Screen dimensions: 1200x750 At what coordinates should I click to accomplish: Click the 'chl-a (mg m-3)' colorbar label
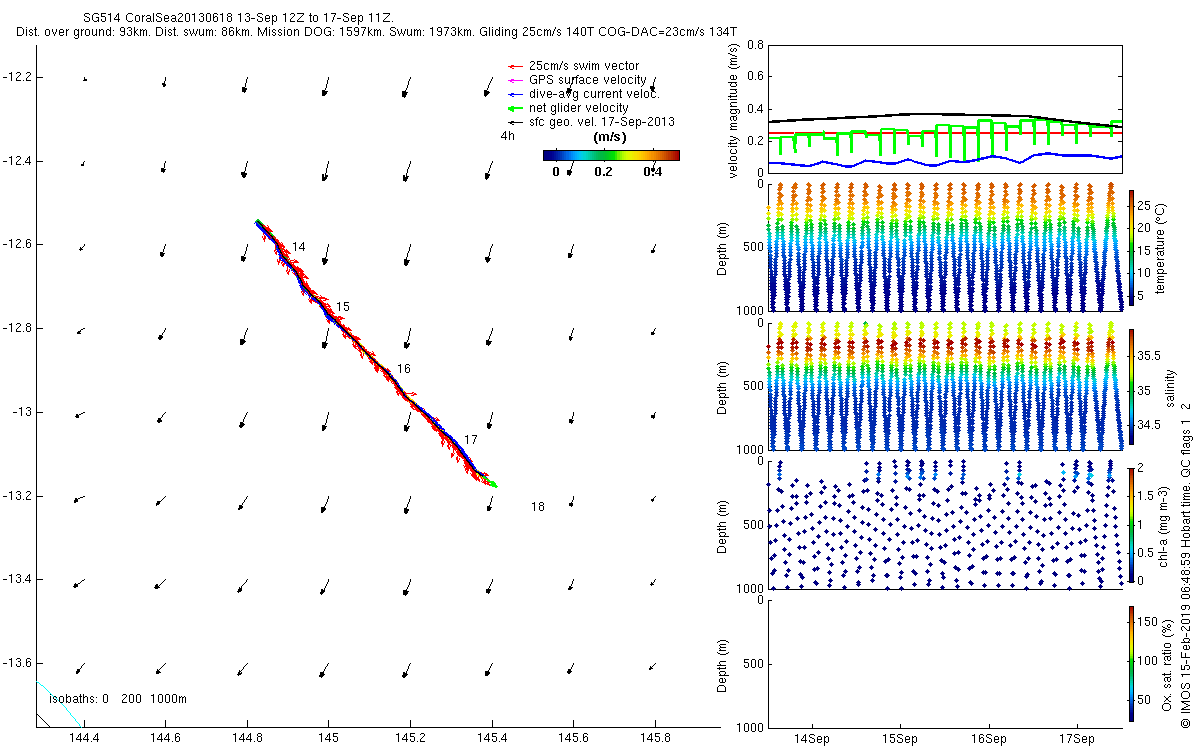coord(1164,525)
